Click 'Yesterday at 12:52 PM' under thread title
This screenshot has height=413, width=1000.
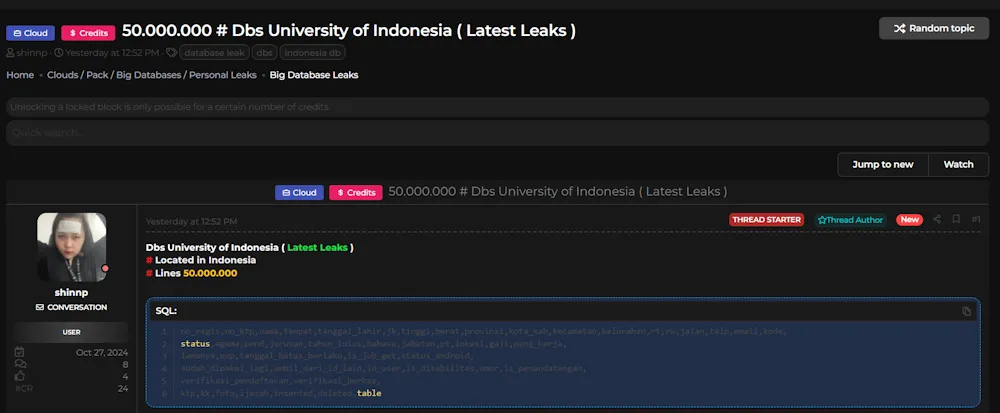point(112,53)
